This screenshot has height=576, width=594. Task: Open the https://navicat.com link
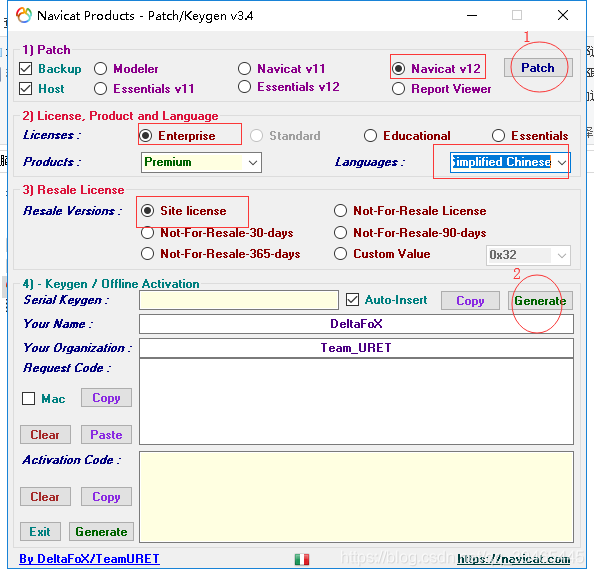(x=513, y=559)
